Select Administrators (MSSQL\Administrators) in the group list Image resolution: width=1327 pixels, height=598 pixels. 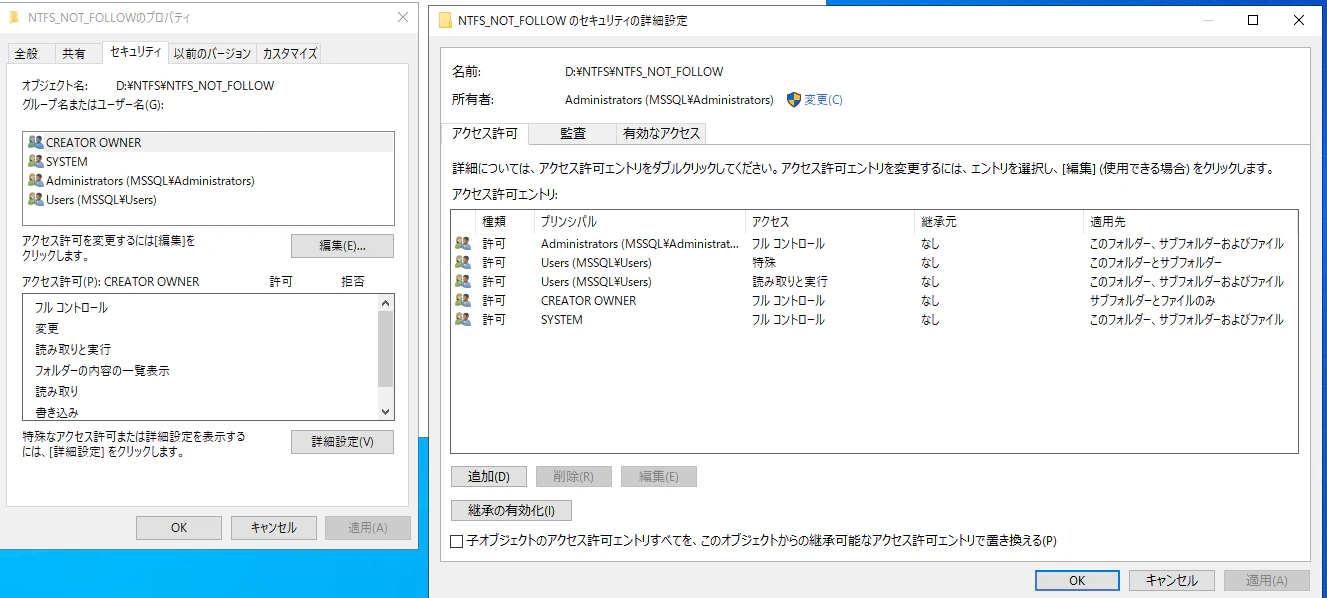point(208,181)
